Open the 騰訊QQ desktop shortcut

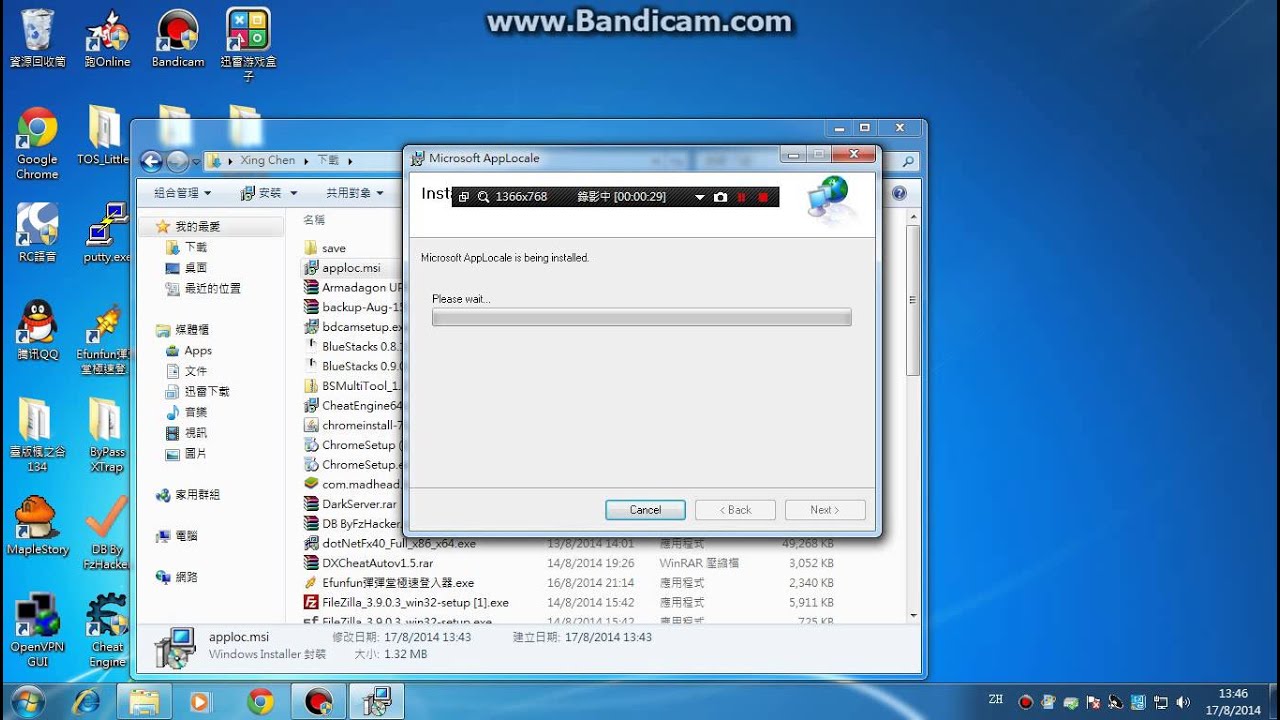point(37,330)
